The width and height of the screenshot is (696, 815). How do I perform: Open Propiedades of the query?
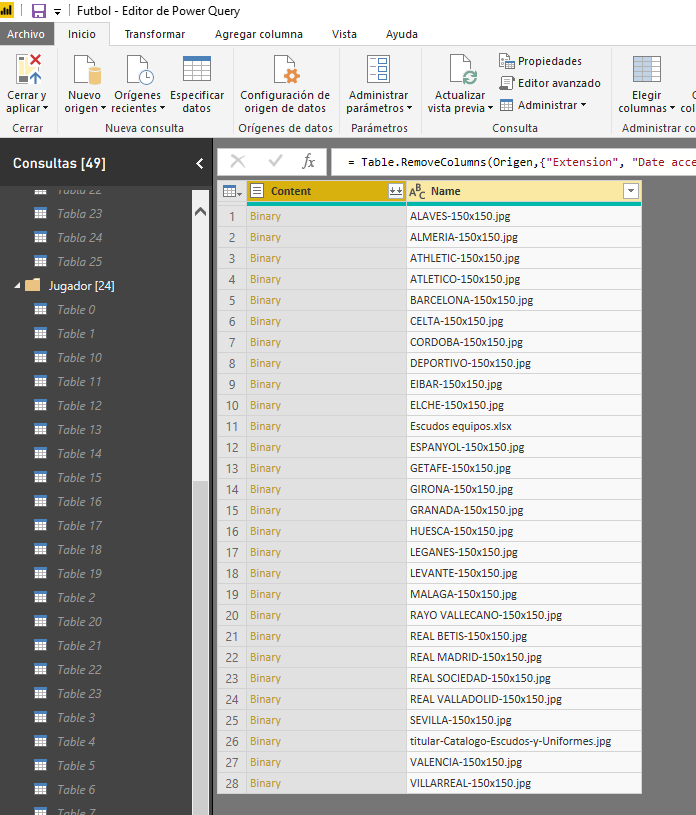(540, 61)
